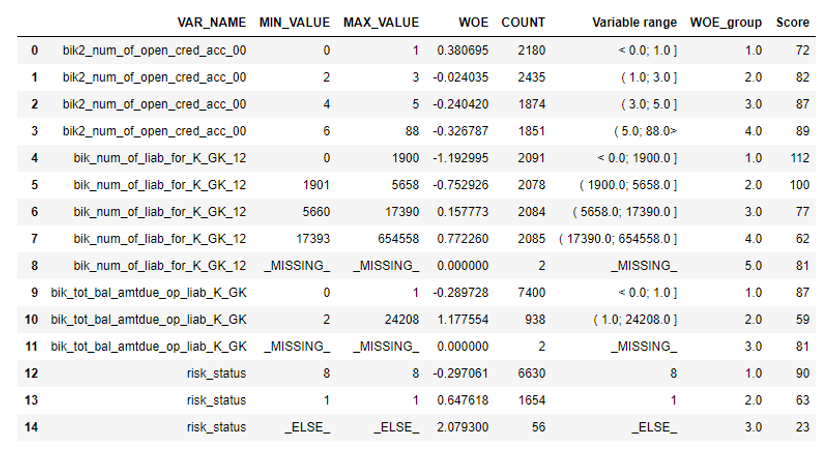Screen dimensions: 838x449
Task: Click bik2_num_of_open_cred_acc_00 in row 1
Action: 154,77
